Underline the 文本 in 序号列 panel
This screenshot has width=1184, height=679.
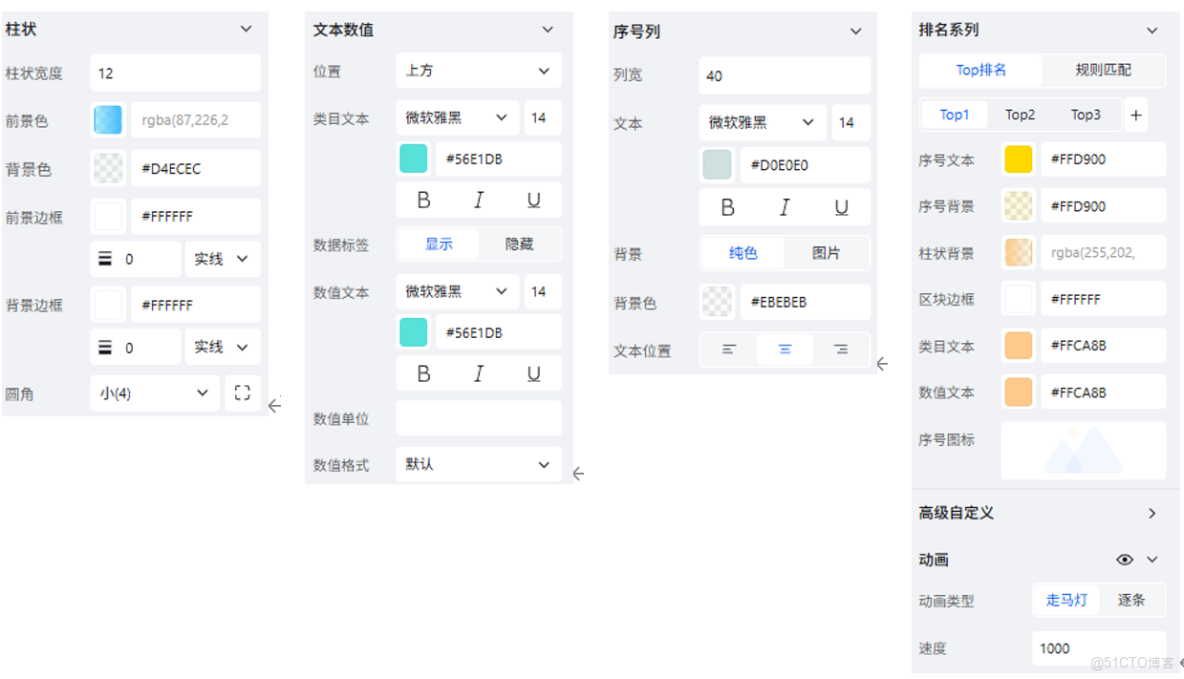click(841, 207)
